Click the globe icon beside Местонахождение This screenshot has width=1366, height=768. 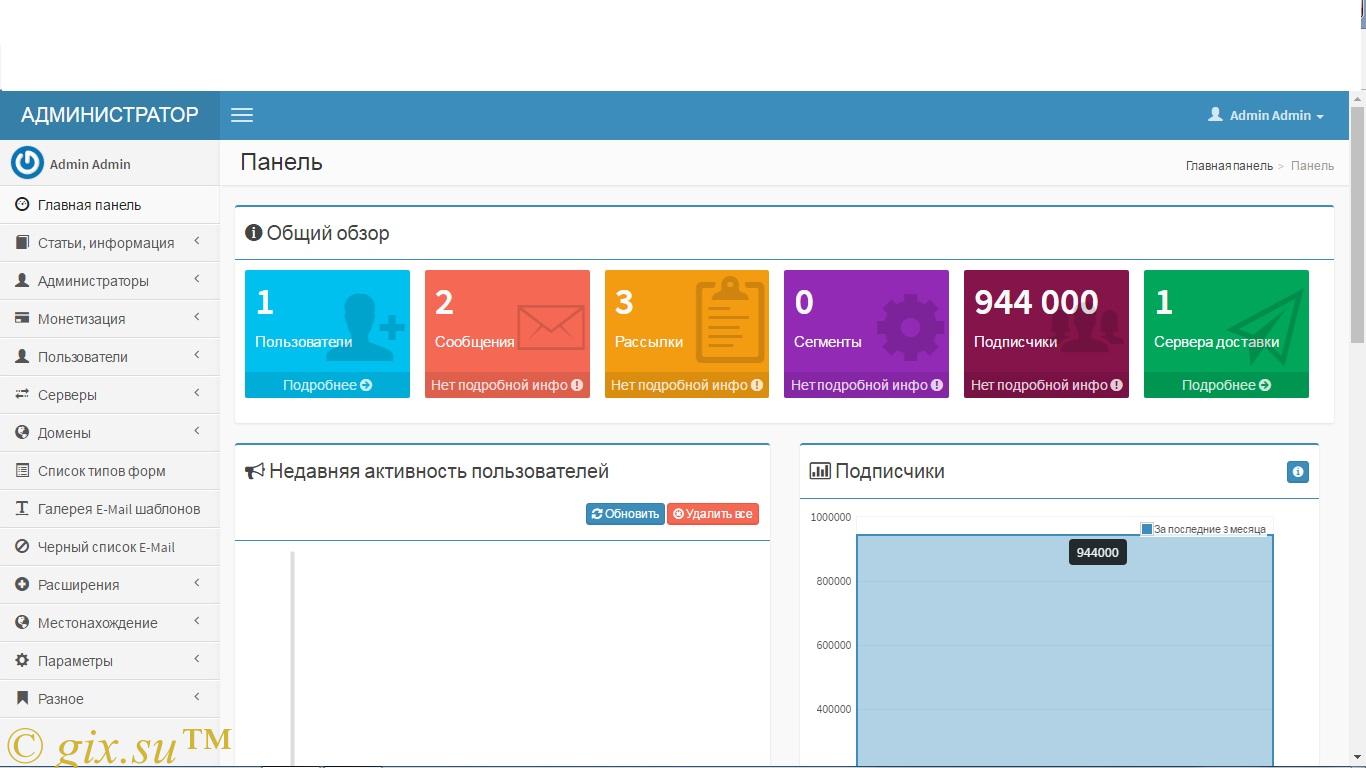coord(22,622)
